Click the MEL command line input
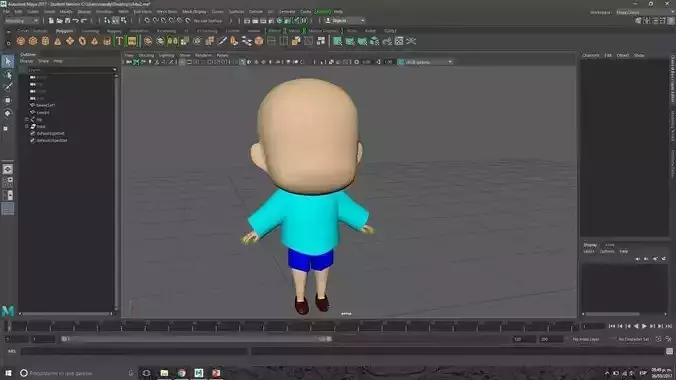 point(134,352)
